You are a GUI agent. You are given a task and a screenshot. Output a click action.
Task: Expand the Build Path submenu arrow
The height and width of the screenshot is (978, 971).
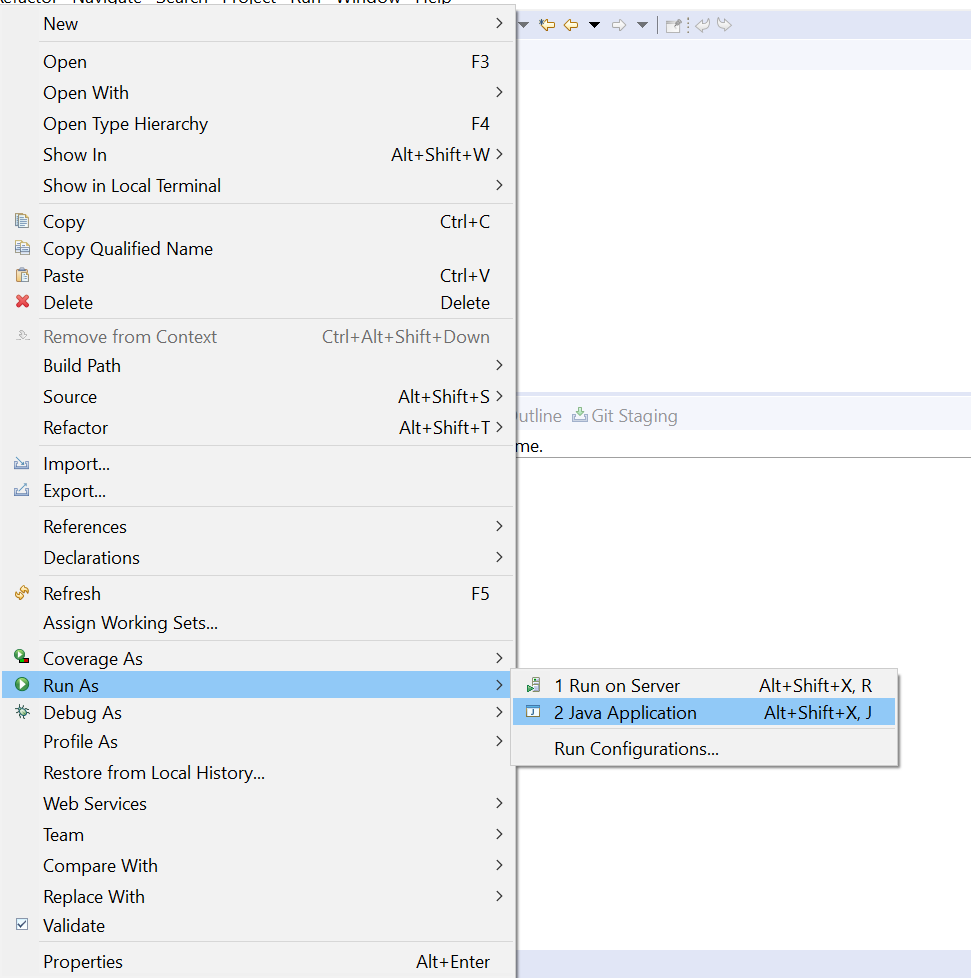click(499, 365)
